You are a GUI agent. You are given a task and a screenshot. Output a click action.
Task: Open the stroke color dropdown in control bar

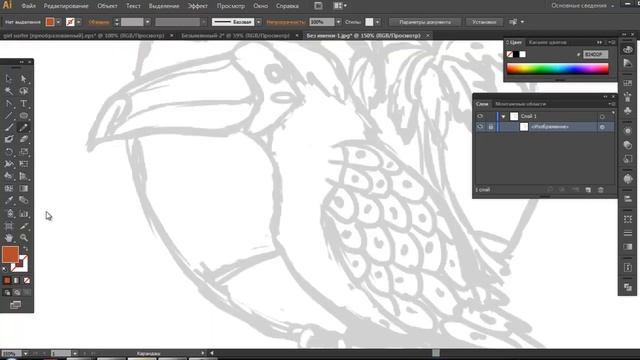(78, 22)
